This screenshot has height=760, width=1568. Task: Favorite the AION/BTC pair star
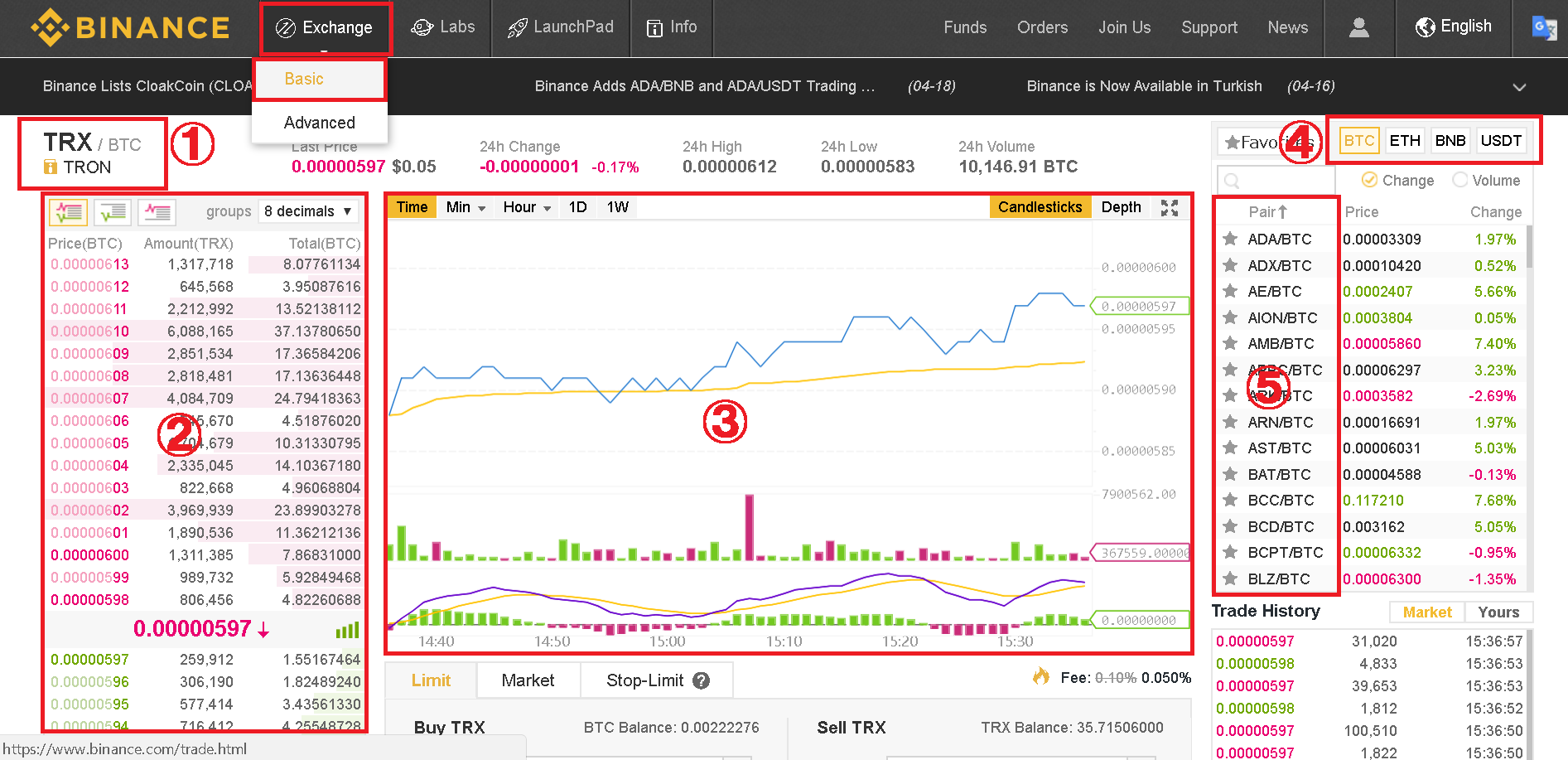coord(1230,317)
